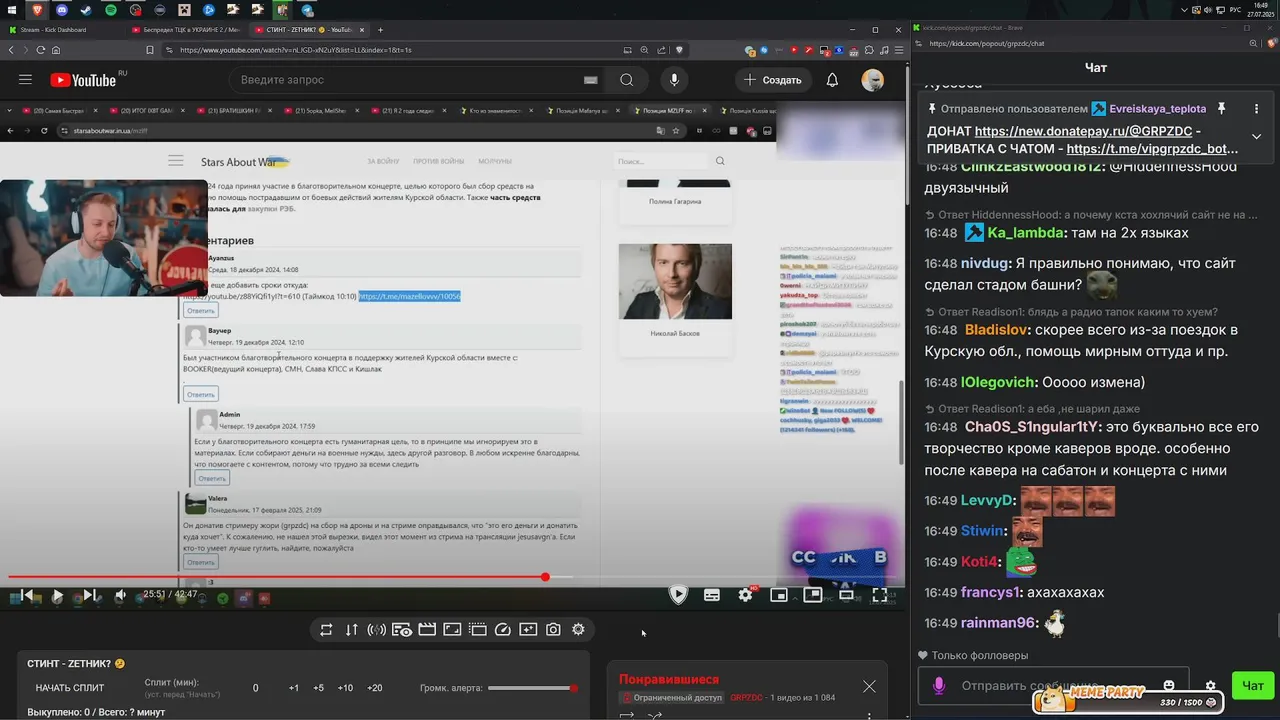Click the НАЧАТЬ СПЛИТ button

(x=70, y=688)
